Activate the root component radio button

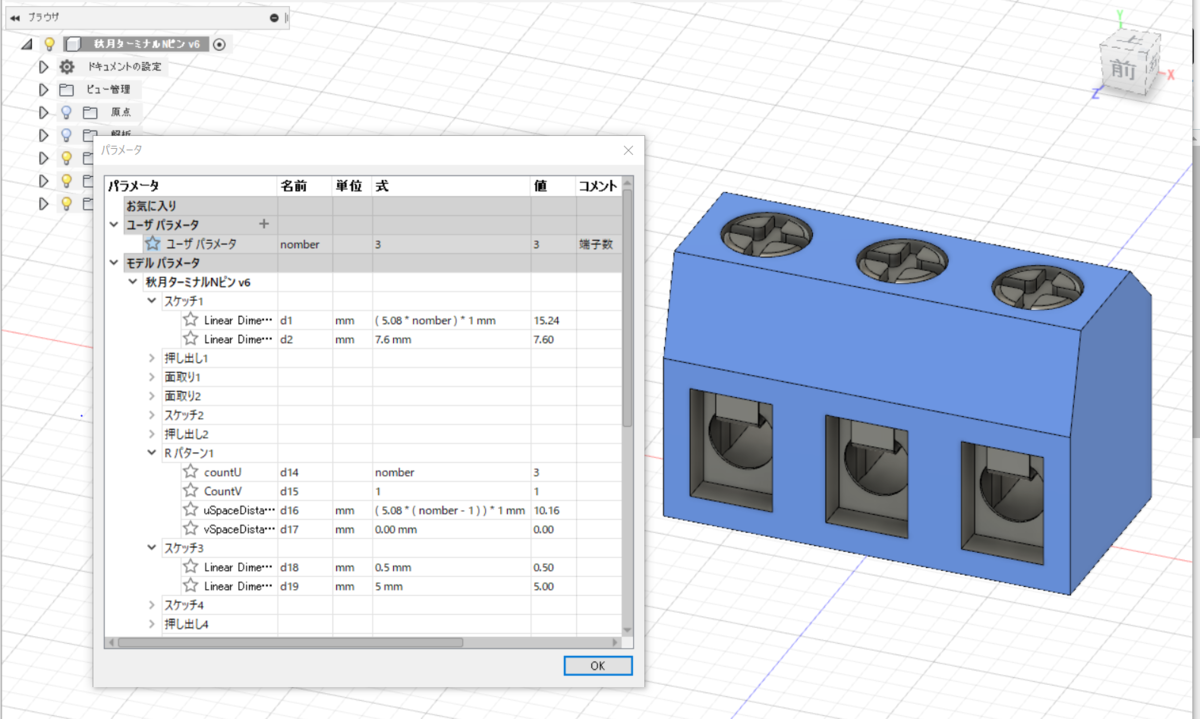point(219,44)
